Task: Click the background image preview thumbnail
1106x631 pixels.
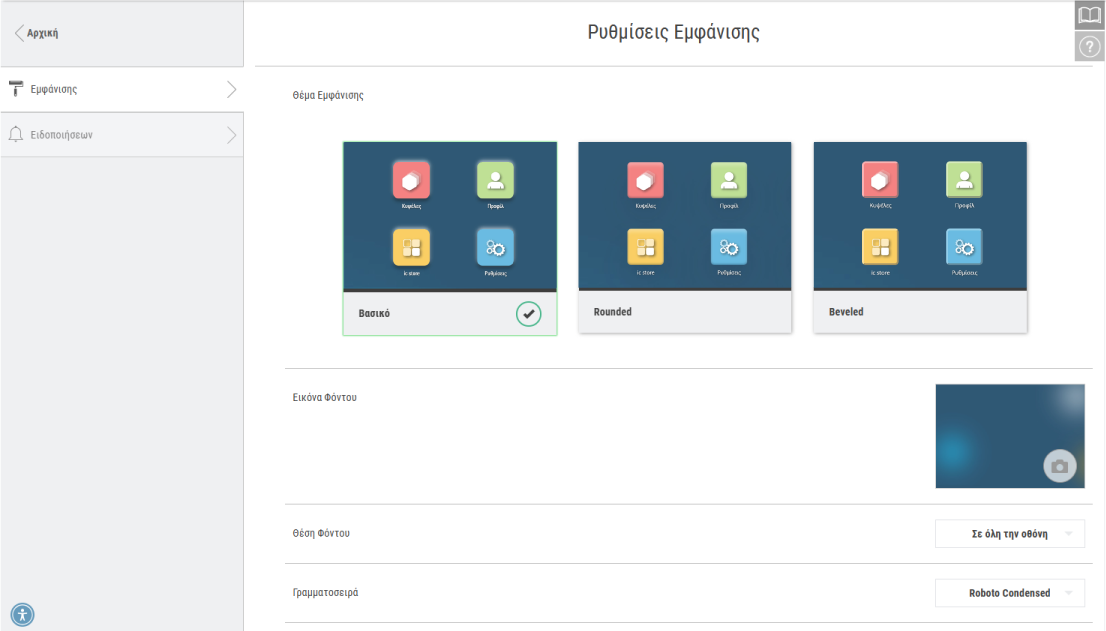Action: (1010, 436)
